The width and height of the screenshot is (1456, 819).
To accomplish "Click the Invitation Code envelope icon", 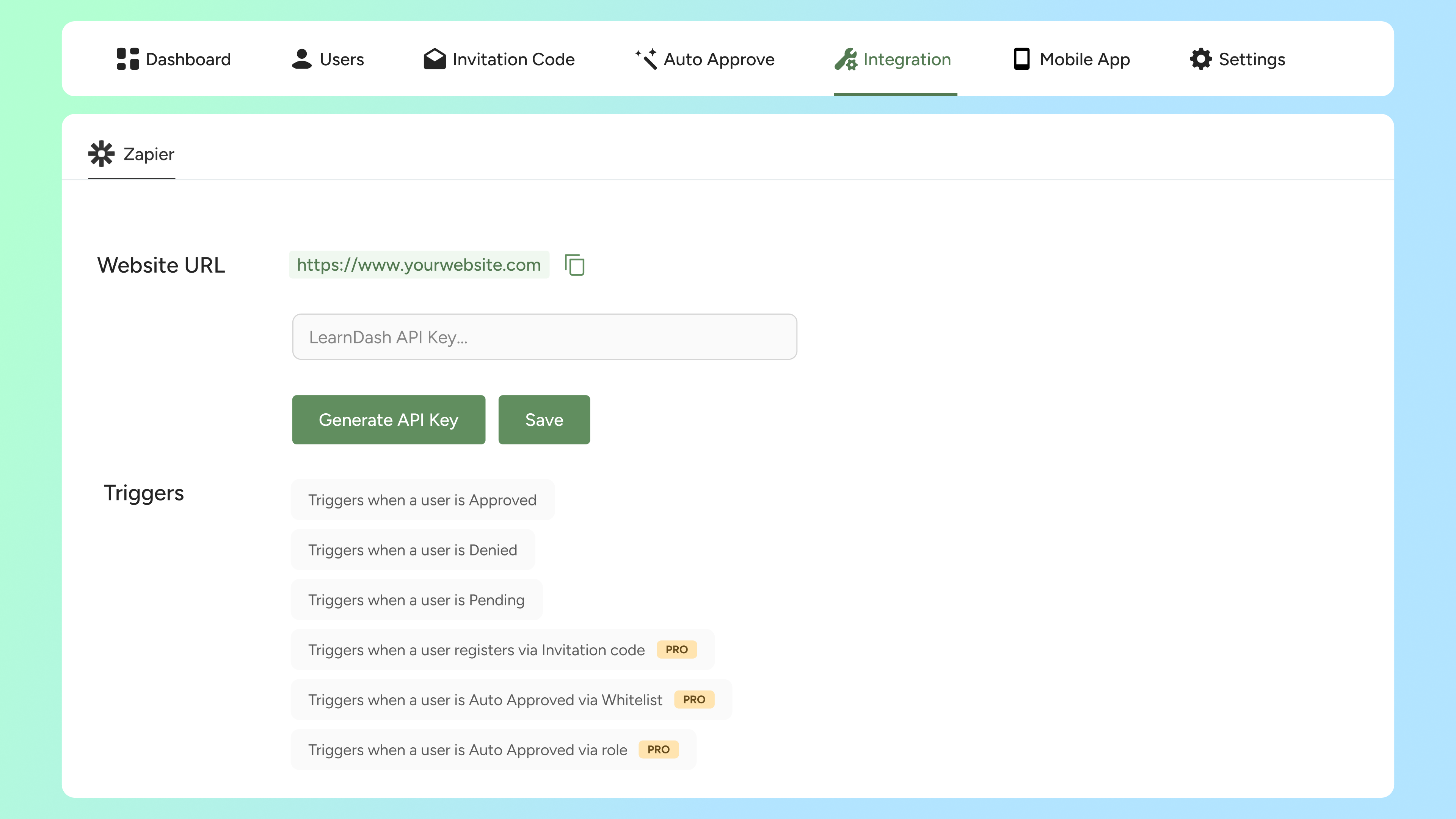I will tap(434, 59).
